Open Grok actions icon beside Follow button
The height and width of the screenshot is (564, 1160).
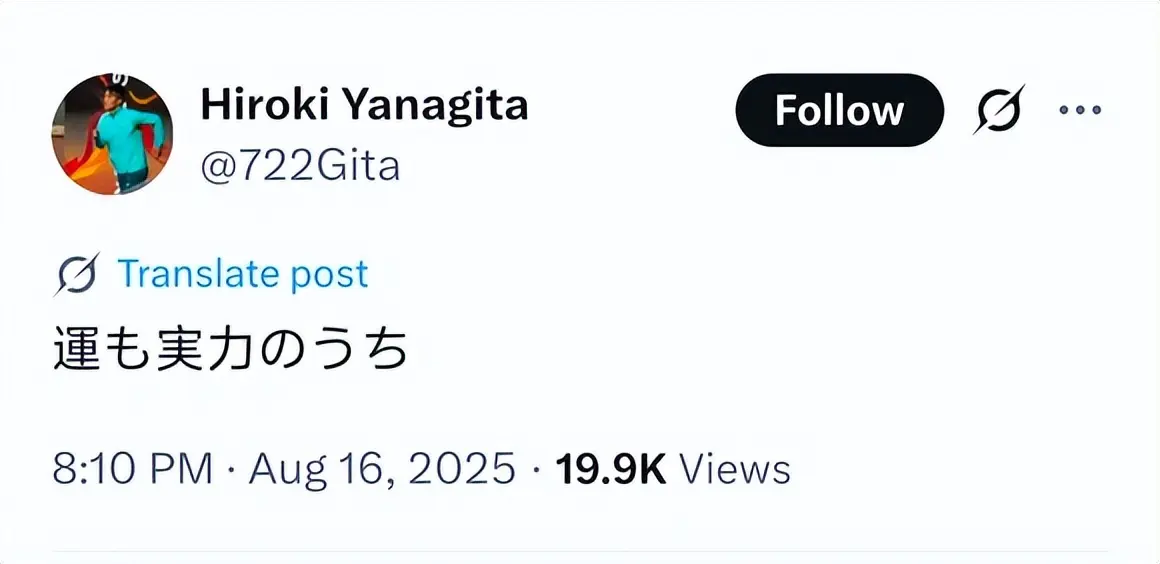(x=1000, y=110)
